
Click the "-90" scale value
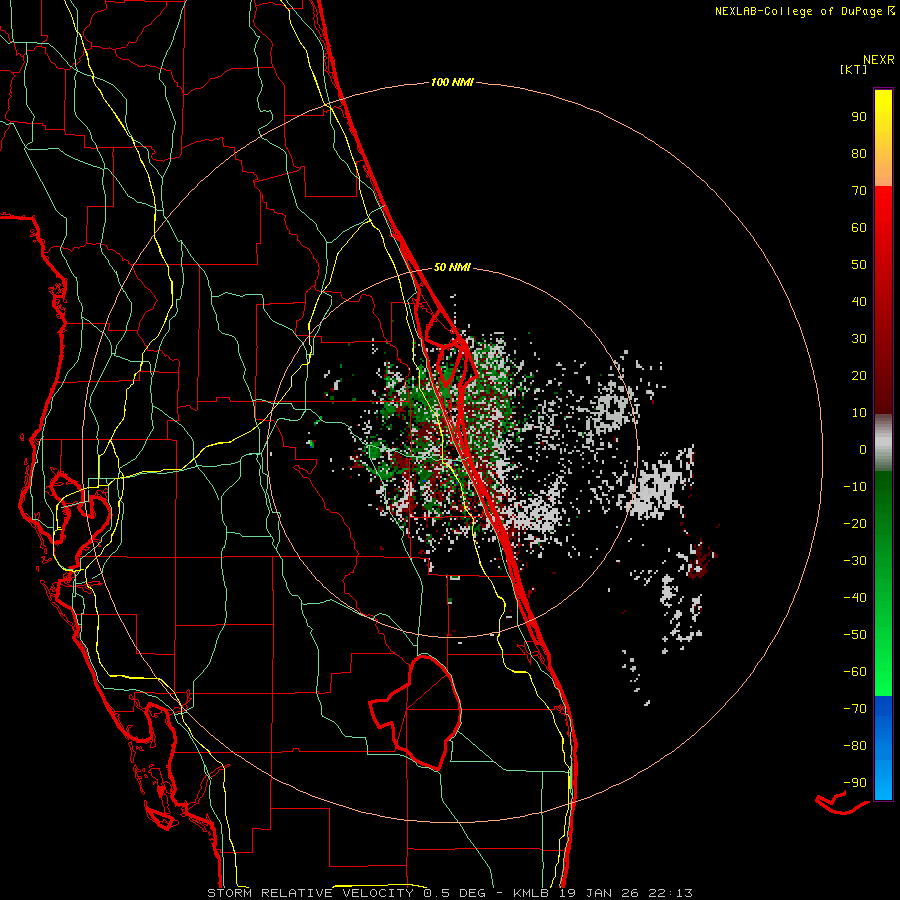855,783
